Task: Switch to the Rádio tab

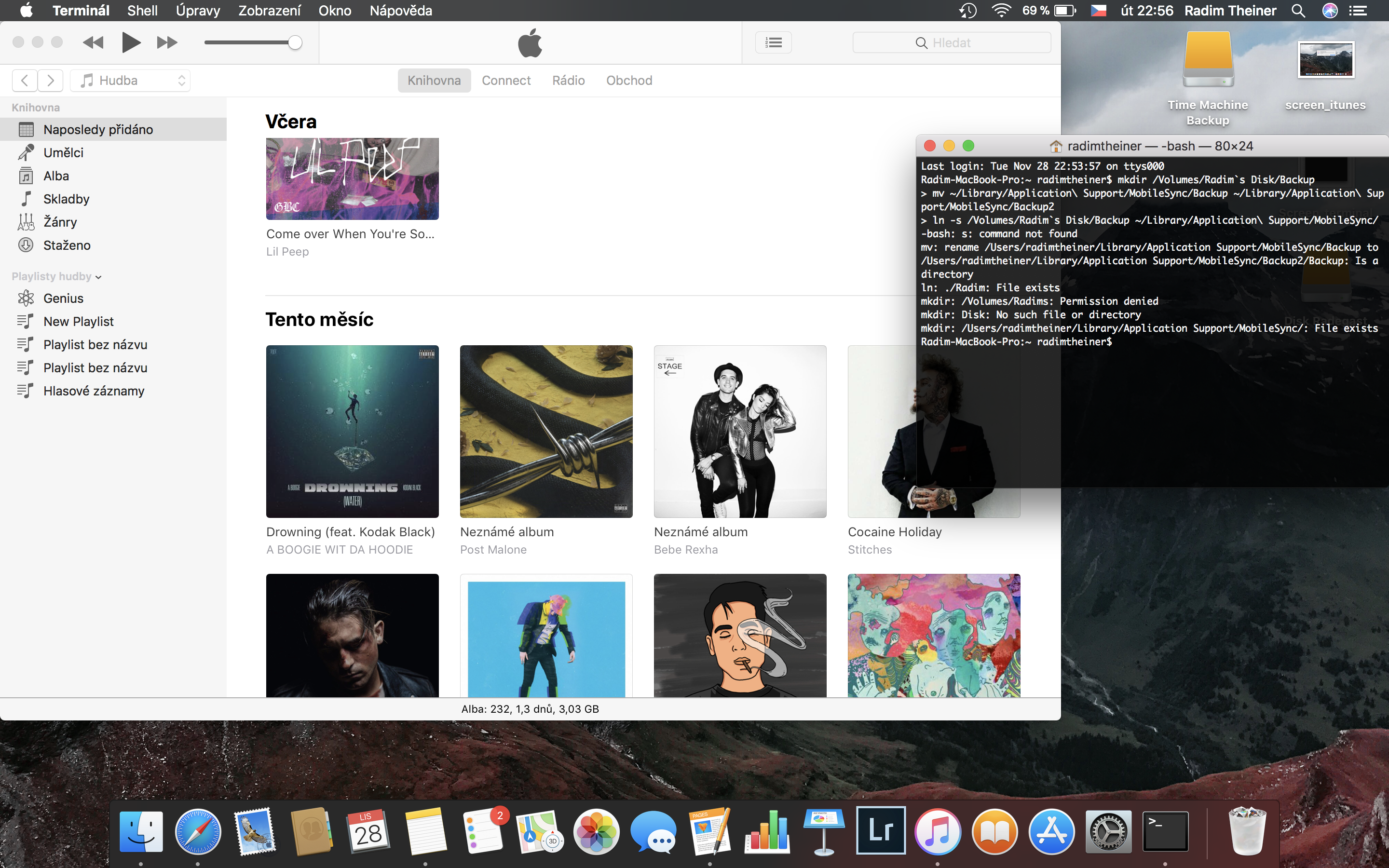Action: pyautogui.click(x=568, y=81)
